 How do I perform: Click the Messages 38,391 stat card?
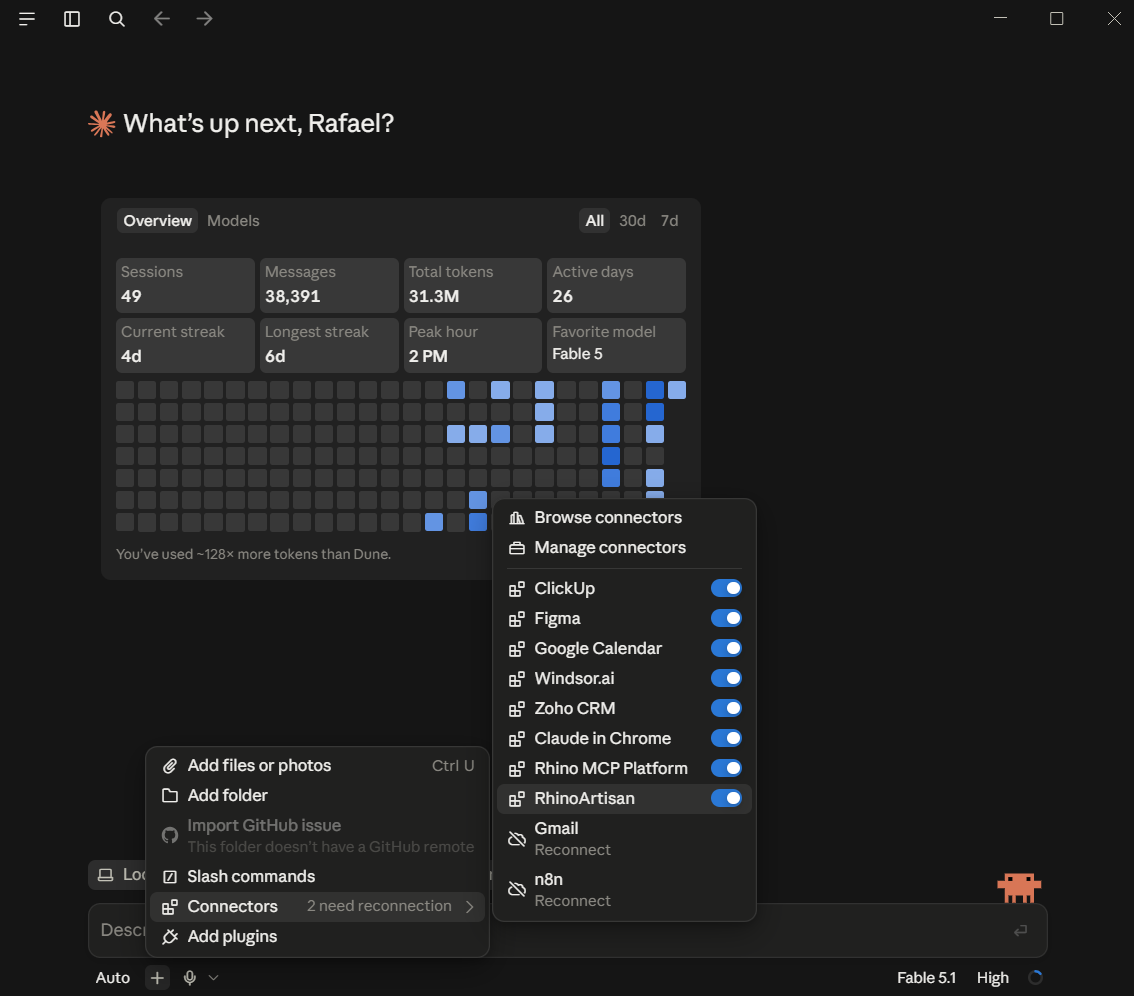329,285
